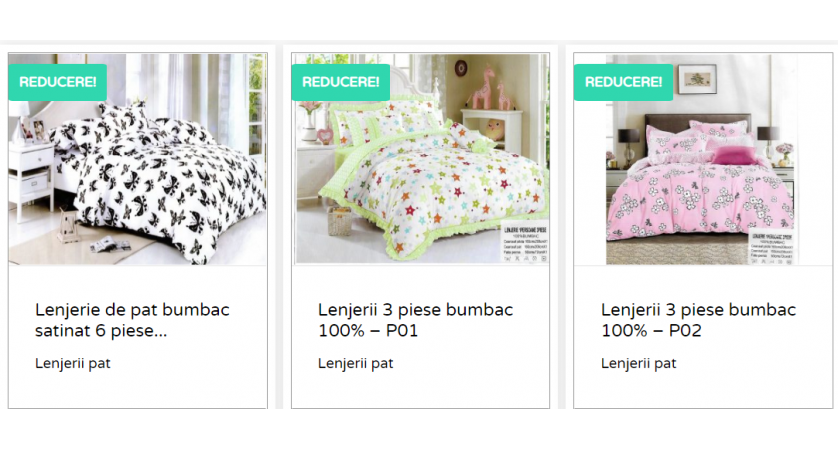Viewport: 838px width, 450px height.
Task: Click the spec label on star bedding photo
Action: click(x=524, y=243)
